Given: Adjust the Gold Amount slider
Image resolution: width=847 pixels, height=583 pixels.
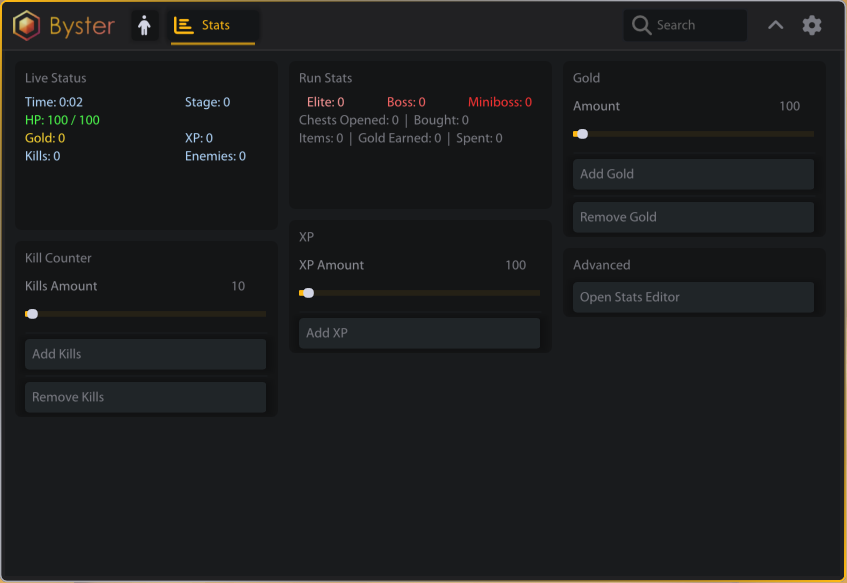Looking at the screenshot, I should [693, 134].
